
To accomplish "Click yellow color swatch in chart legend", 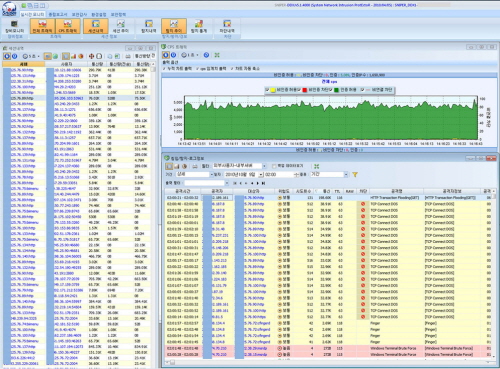I will [x=272, y=90].
